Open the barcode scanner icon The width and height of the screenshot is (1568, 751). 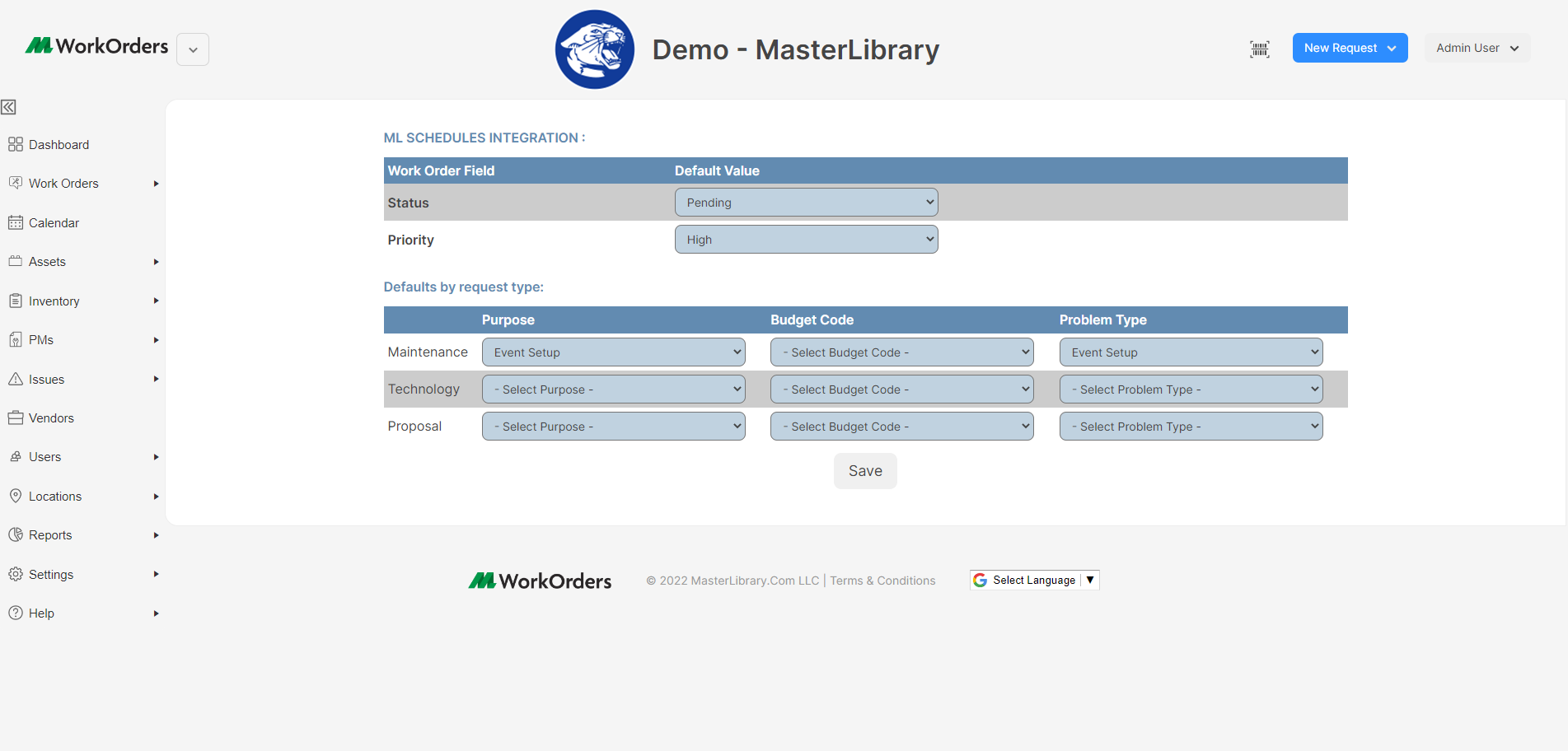1260,49
